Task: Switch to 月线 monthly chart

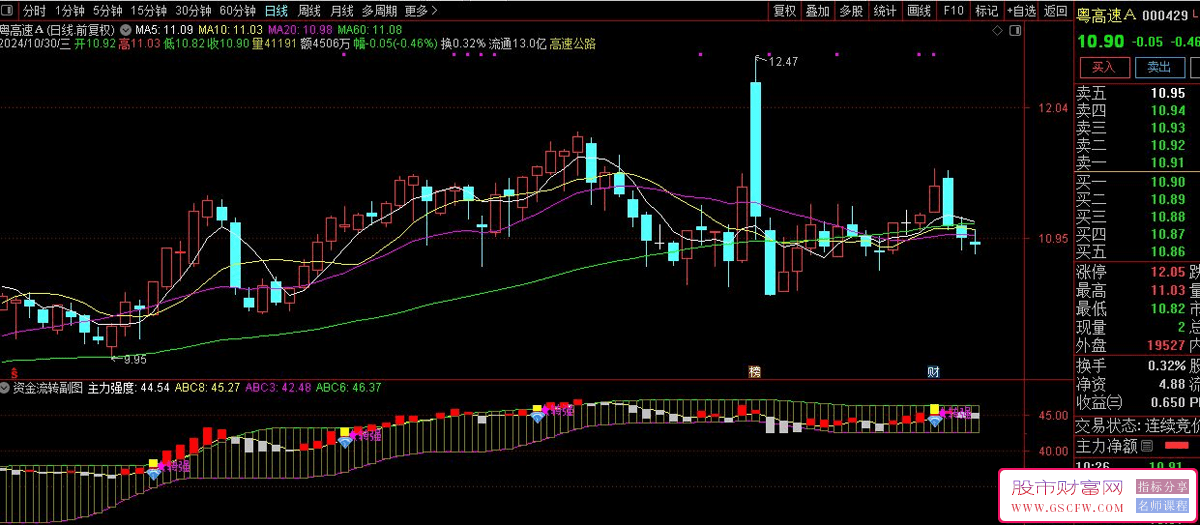Action: coord(342,11)
